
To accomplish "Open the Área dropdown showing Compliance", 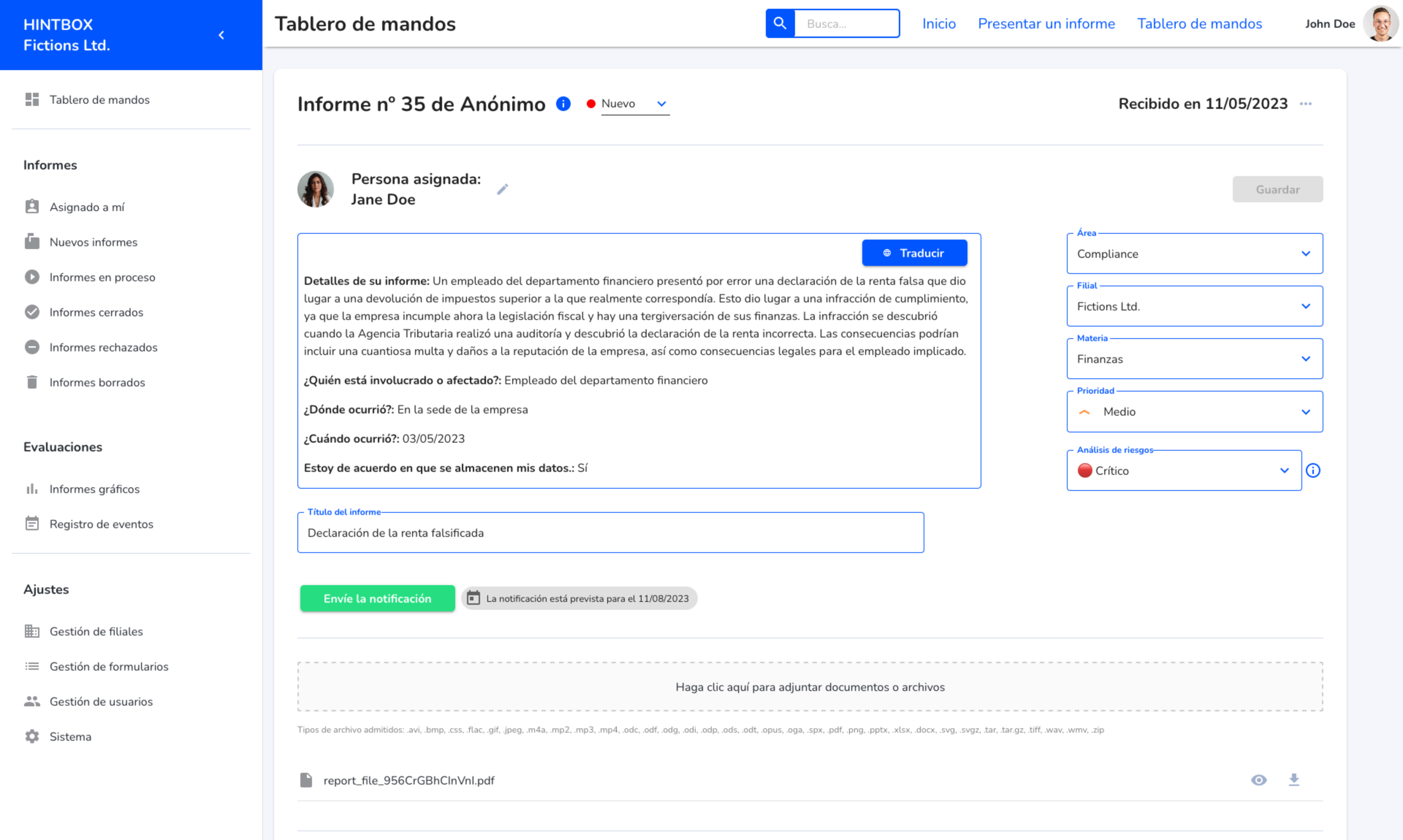I will 1195,253.
